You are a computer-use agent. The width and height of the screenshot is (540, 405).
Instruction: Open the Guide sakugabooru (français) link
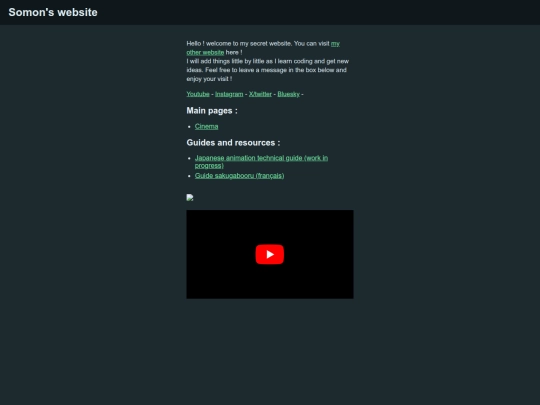(x=239, y=176)
